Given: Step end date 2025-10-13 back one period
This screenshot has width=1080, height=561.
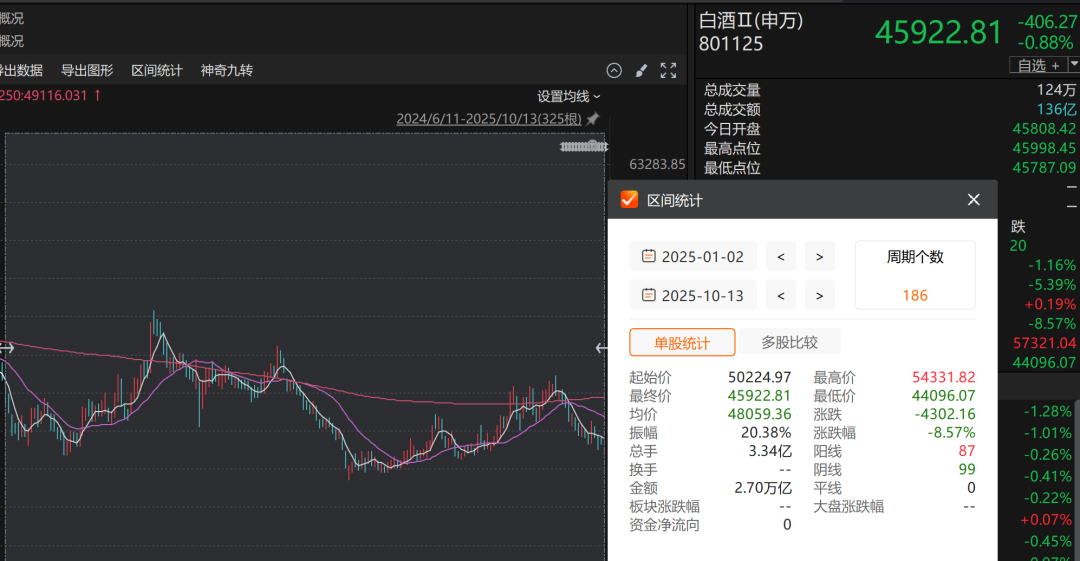Looking at the screenshot, I should pyautogui.click(x=780, y=295).
